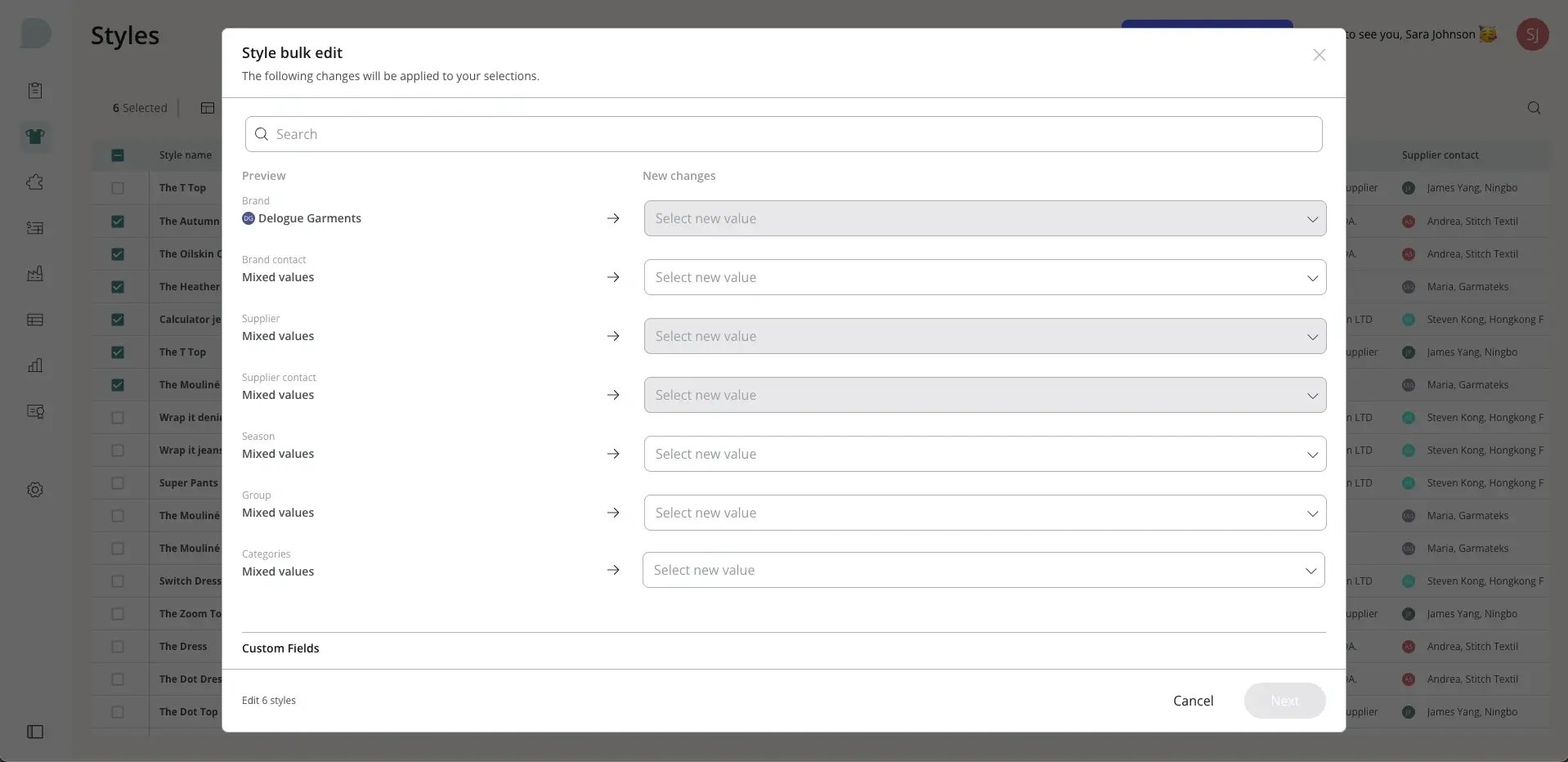The height and width of the screenshot is (762, 1568).
Task: Open the bar chart icon in sidebar
Action: [35, 365]
